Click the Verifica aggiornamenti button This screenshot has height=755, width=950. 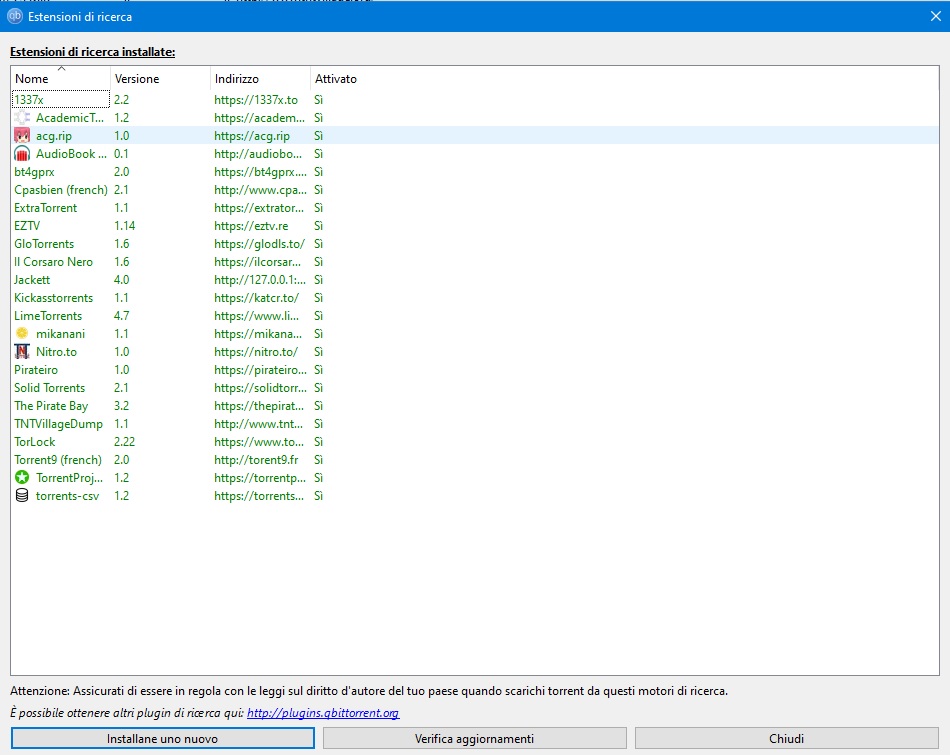(474, 739)
